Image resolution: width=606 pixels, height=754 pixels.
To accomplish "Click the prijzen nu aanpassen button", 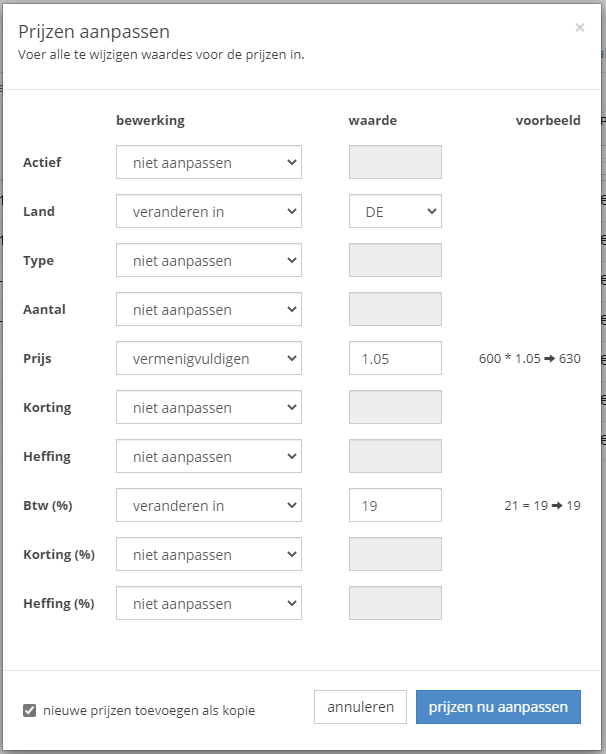I will pyautogui.click(x=498, y=707).
